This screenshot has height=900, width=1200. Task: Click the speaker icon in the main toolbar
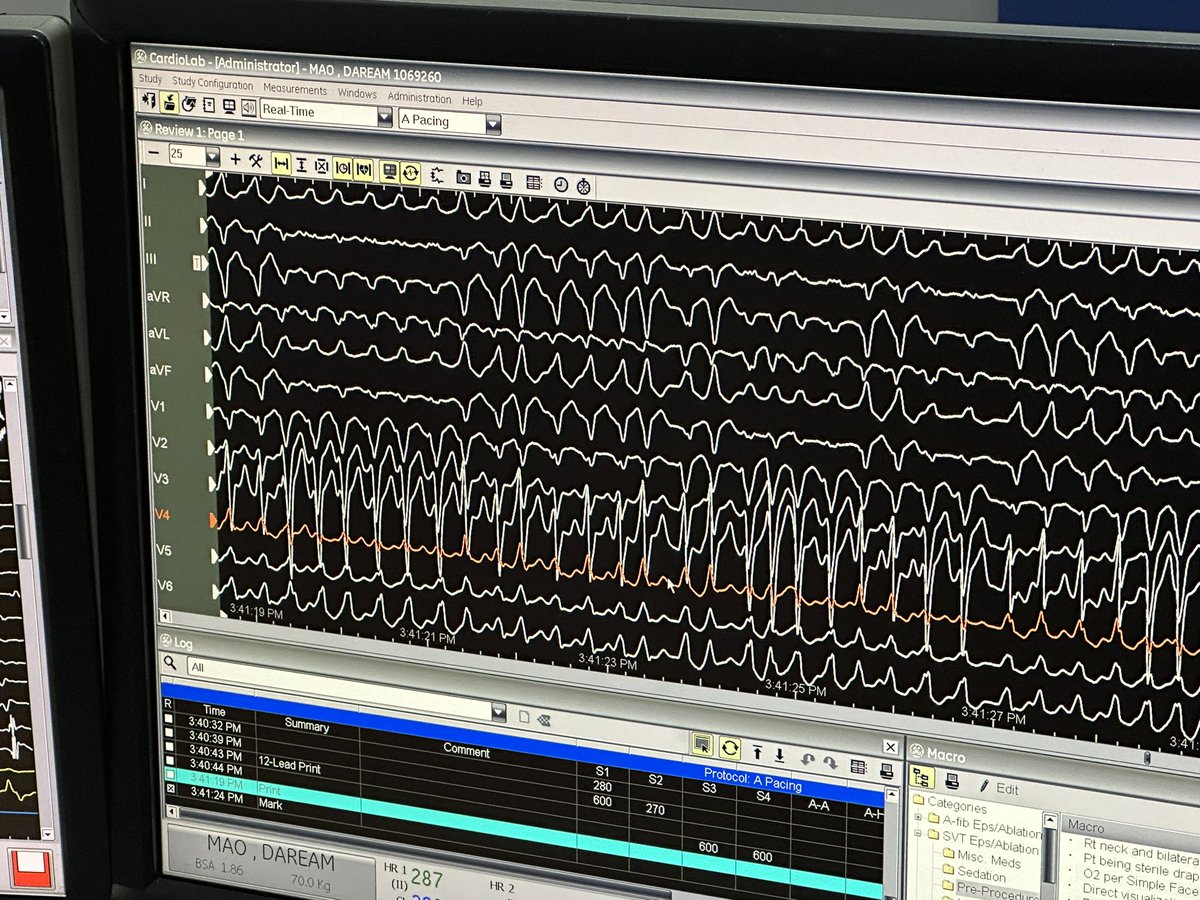(x=248, y=108)
